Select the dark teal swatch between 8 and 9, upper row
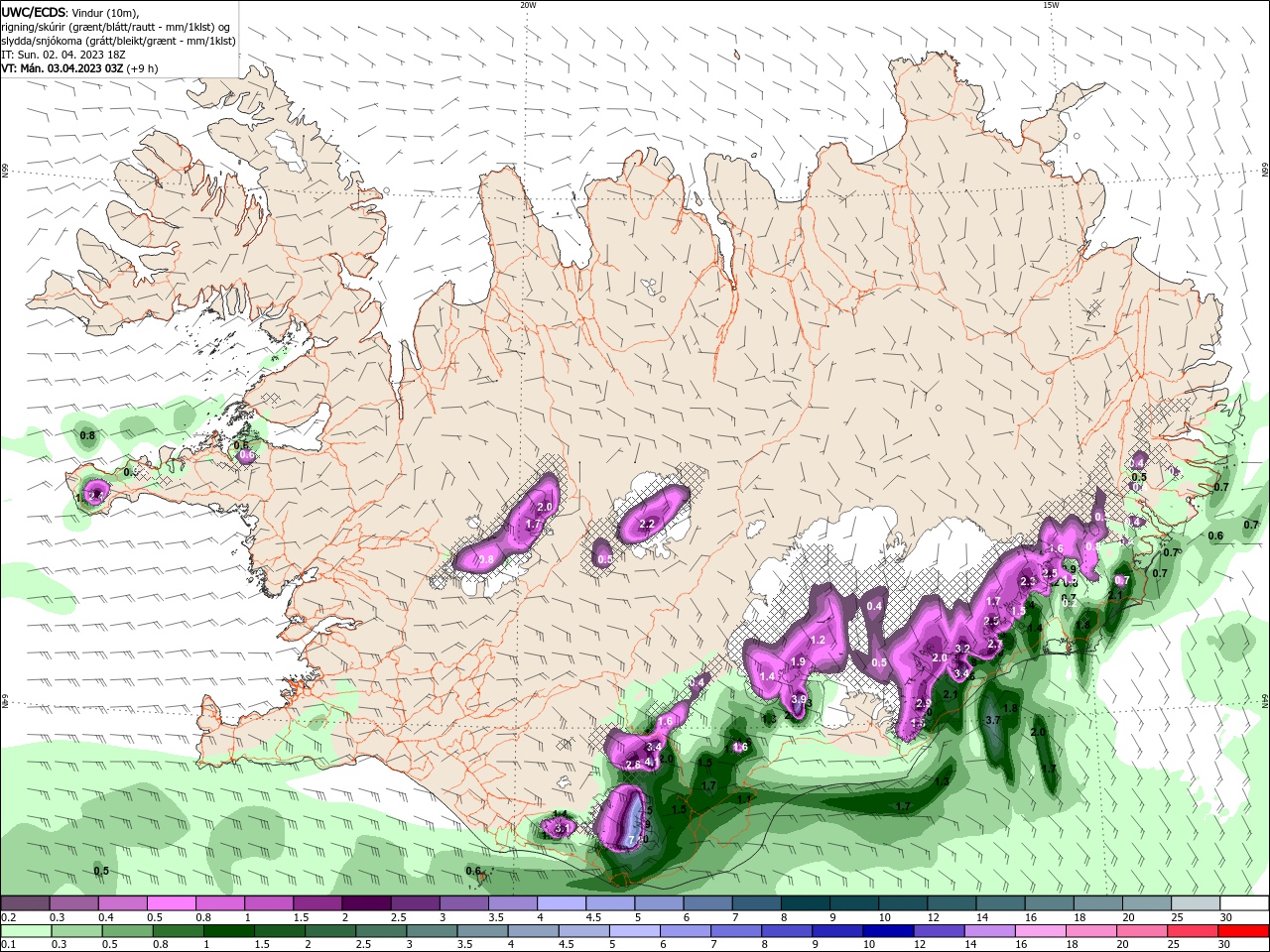 [x=804, y=903]
